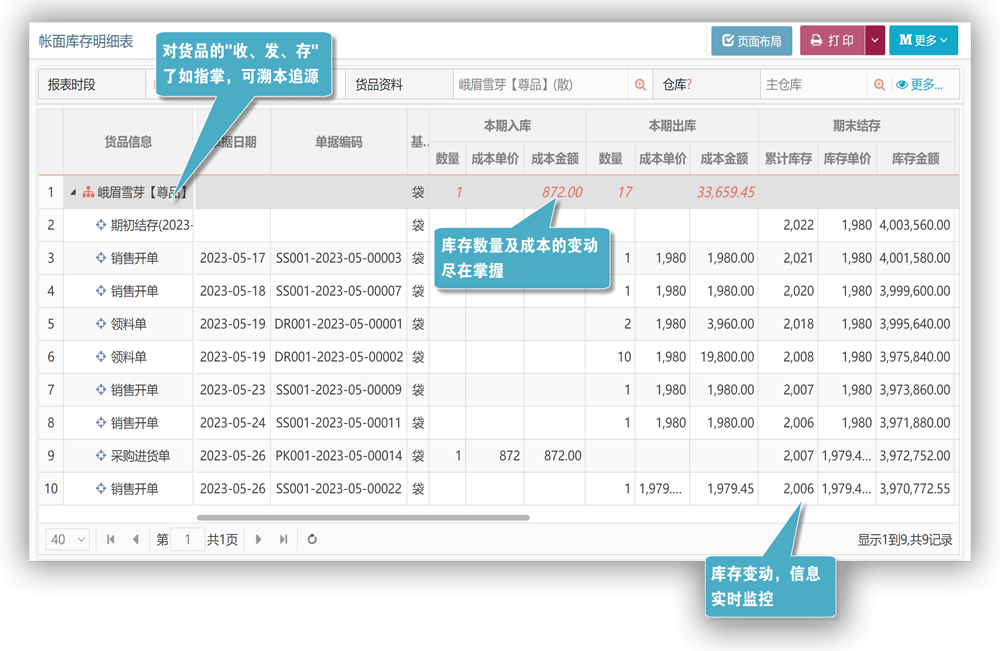Click the icon next to 期初结存 row

click(101, 224)
